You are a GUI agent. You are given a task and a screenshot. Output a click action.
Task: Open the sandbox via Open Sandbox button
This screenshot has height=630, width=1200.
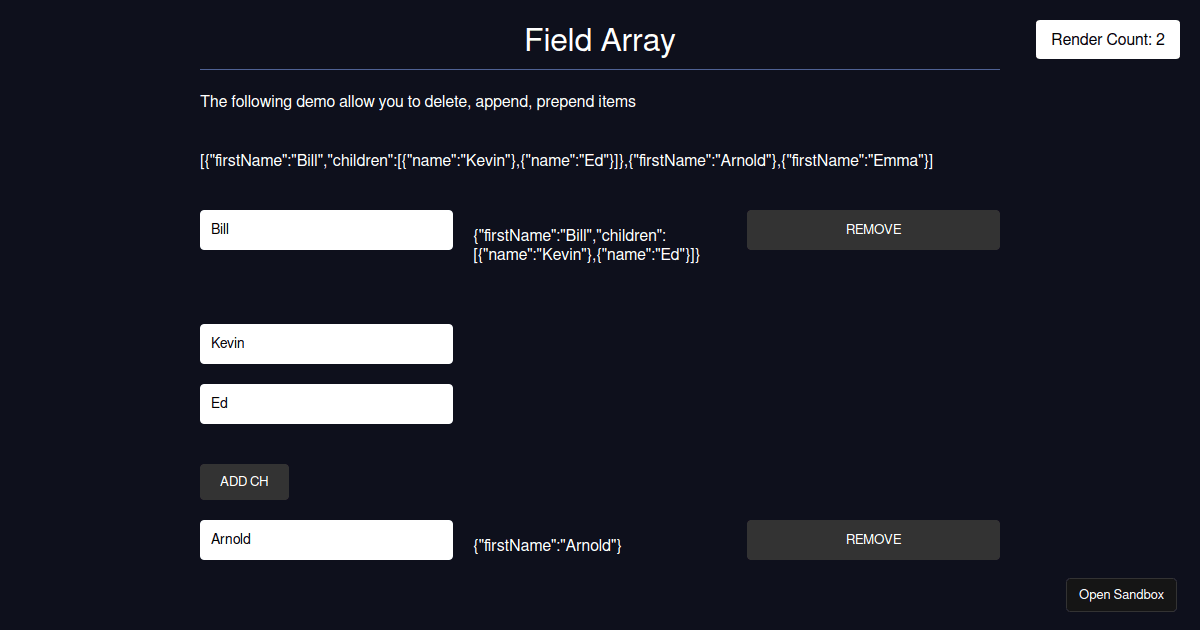click(1121, 595)
